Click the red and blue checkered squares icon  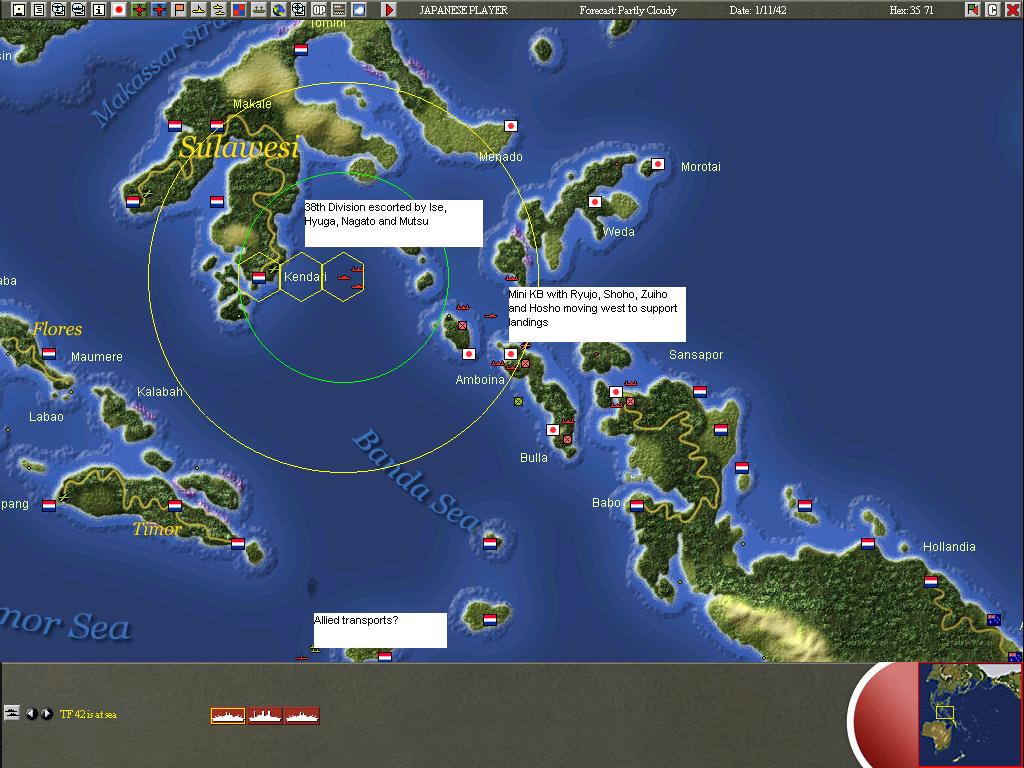(x=238, y=9)
